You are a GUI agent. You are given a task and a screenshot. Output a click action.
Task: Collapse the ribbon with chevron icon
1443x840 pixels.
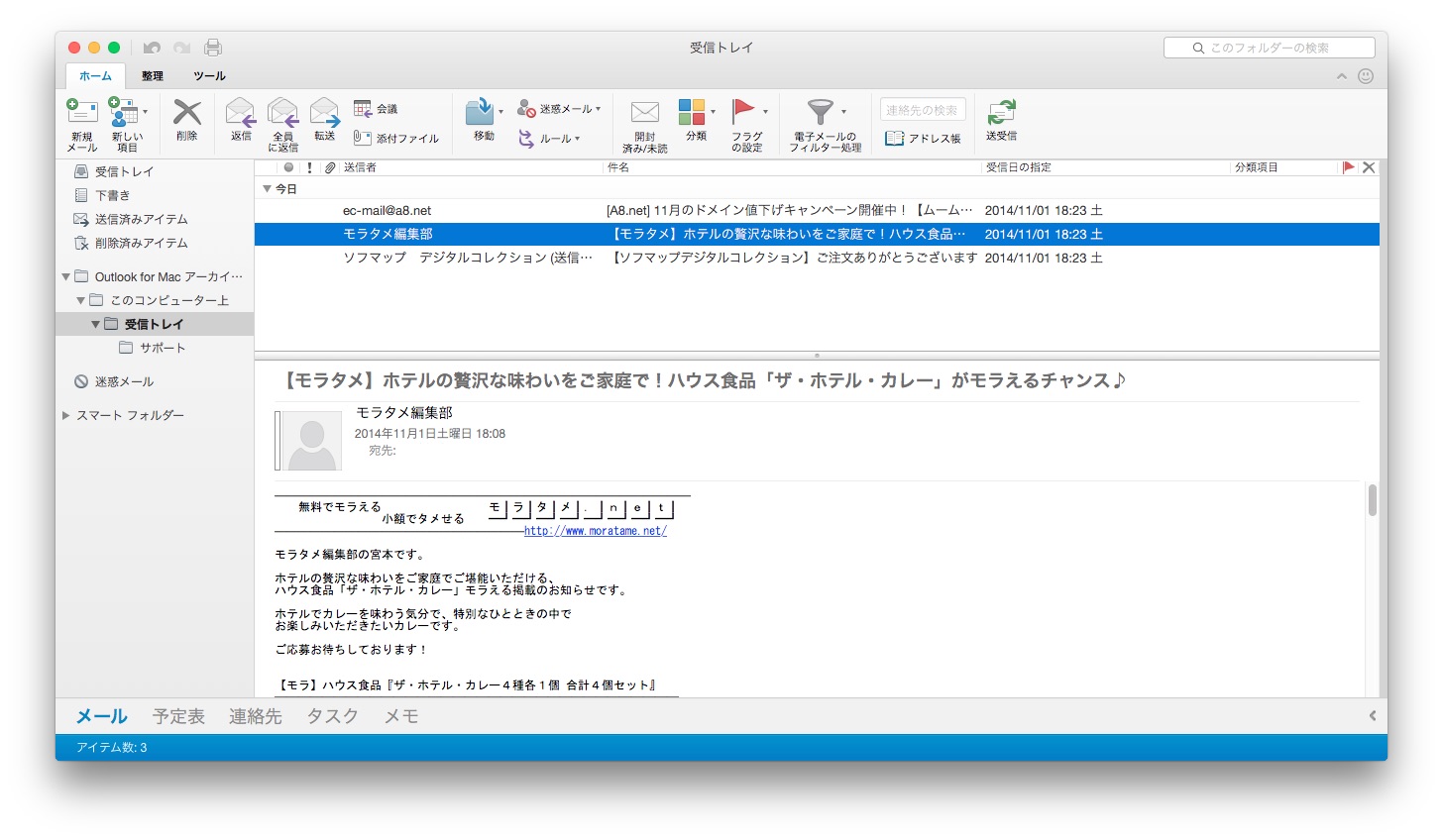pos(1342,76)
